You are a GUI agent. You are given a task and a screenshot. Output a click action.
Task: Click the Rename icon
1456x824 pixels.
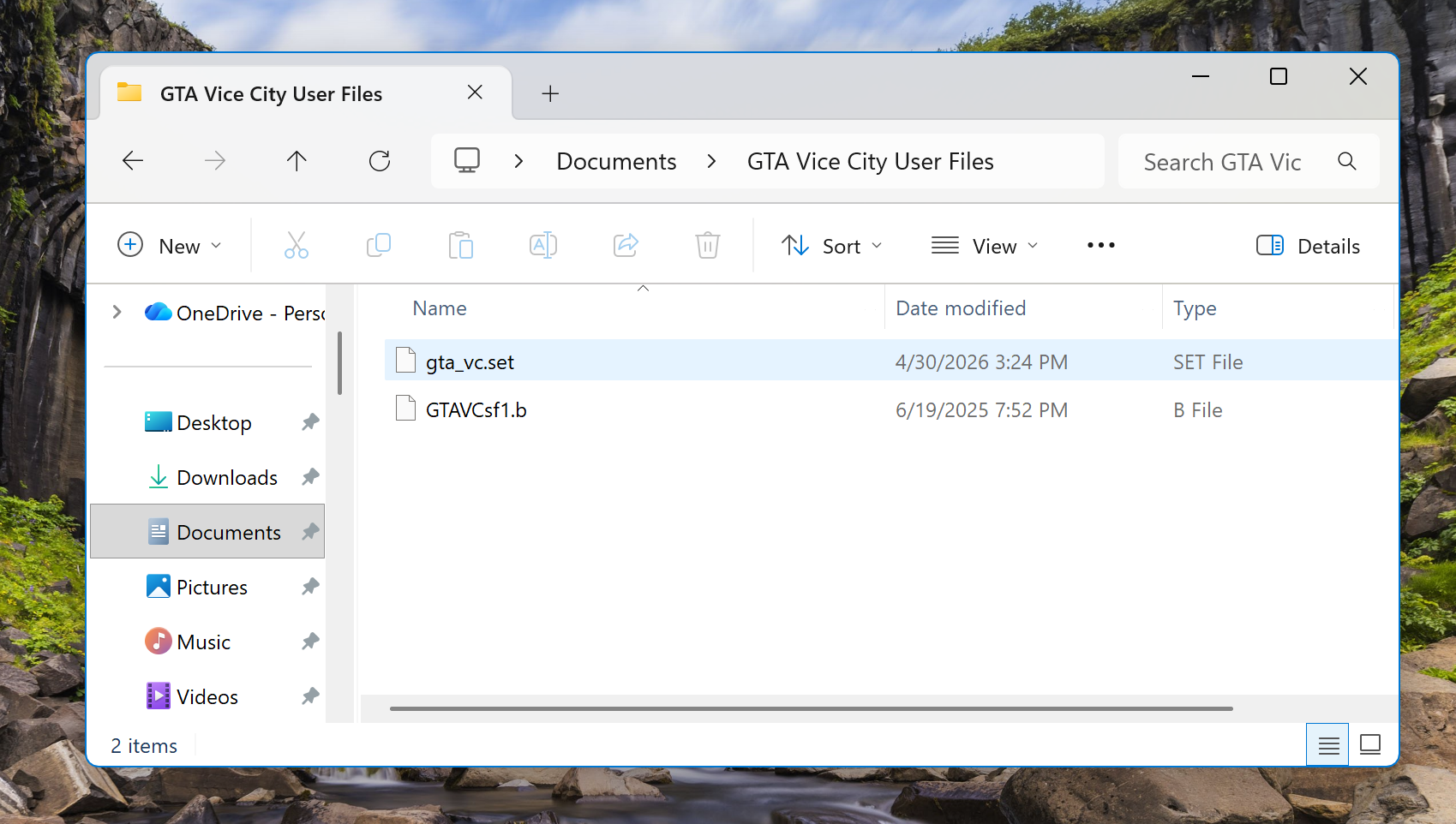[543, 246]
